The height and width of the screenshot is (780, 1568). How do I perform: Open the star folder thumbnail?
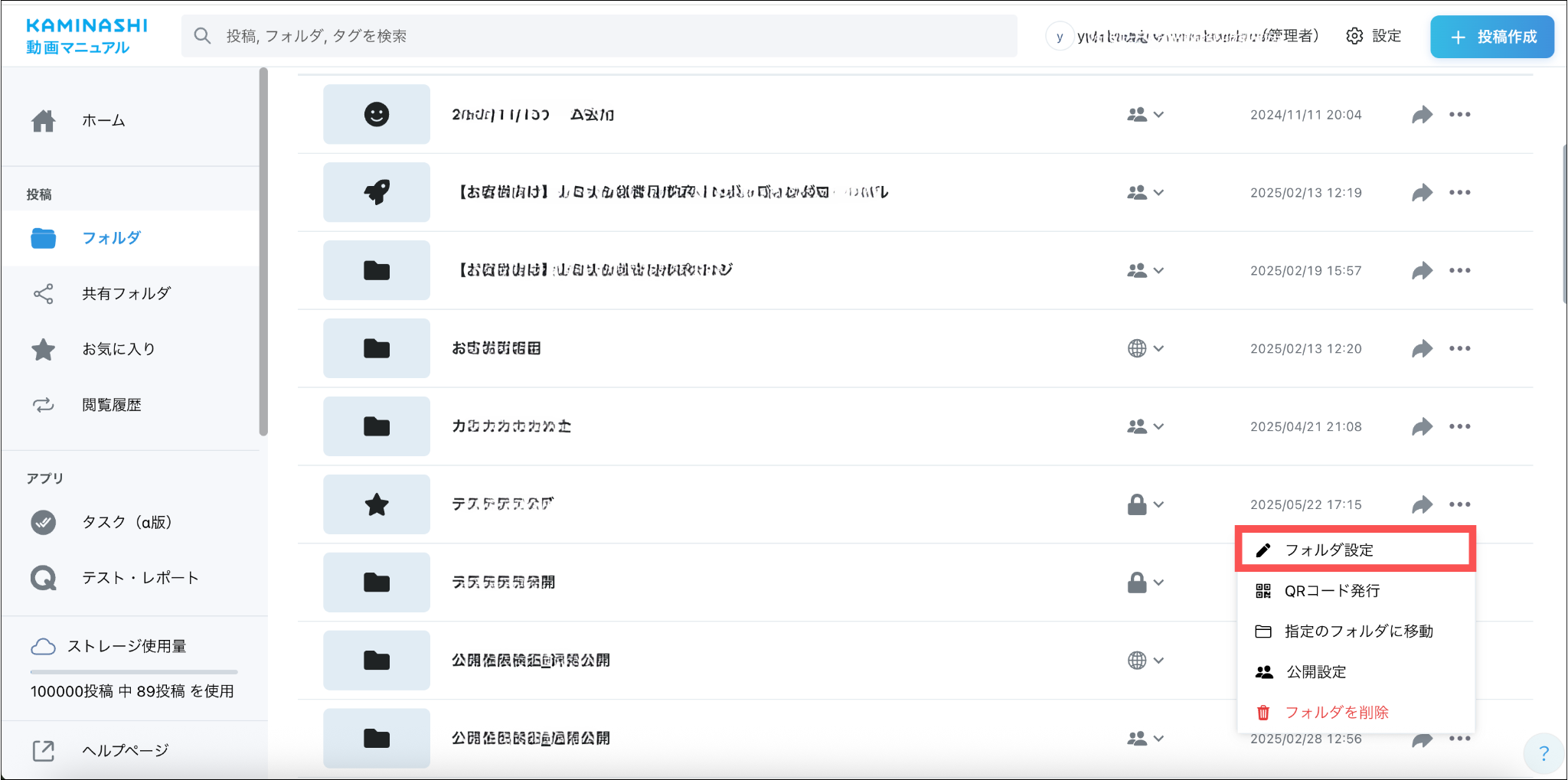click(x=377, y=505)
